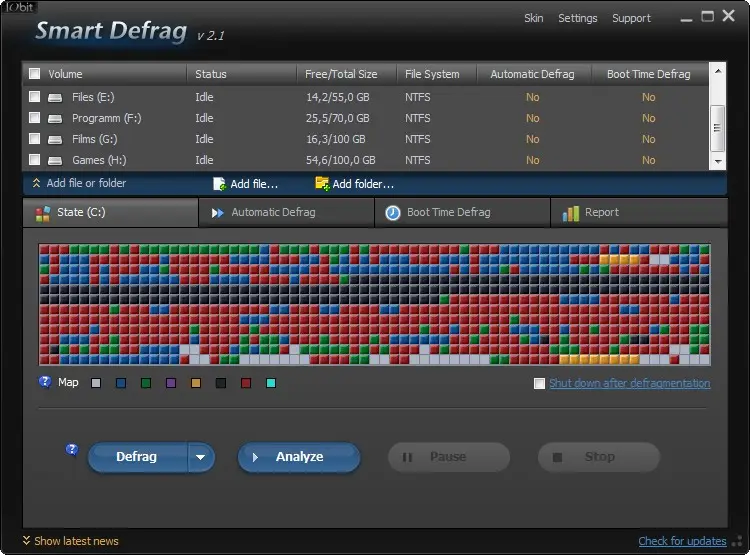The height and width of the screenshot is (555, 750).
Task: Switch to the State (C:) tab
Action: (x=110, y=213)
